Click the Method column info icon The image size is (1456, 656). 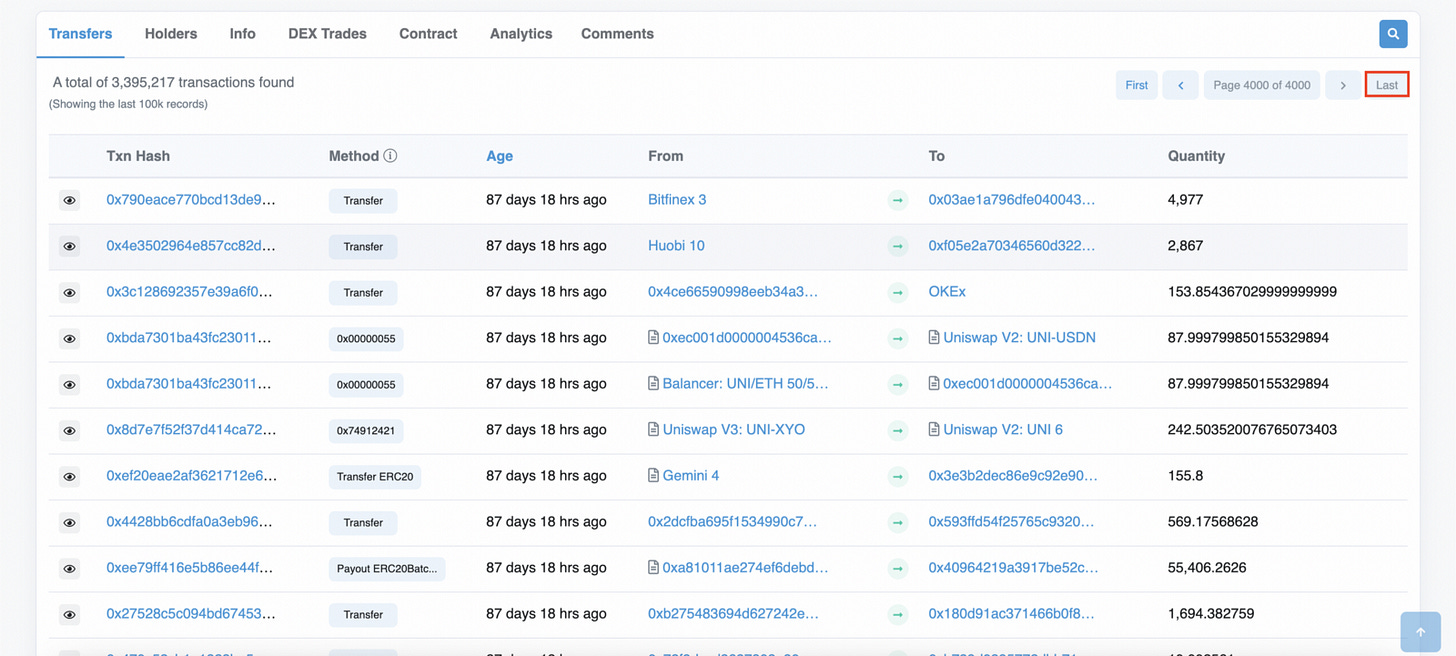click(x=390, y=156)
